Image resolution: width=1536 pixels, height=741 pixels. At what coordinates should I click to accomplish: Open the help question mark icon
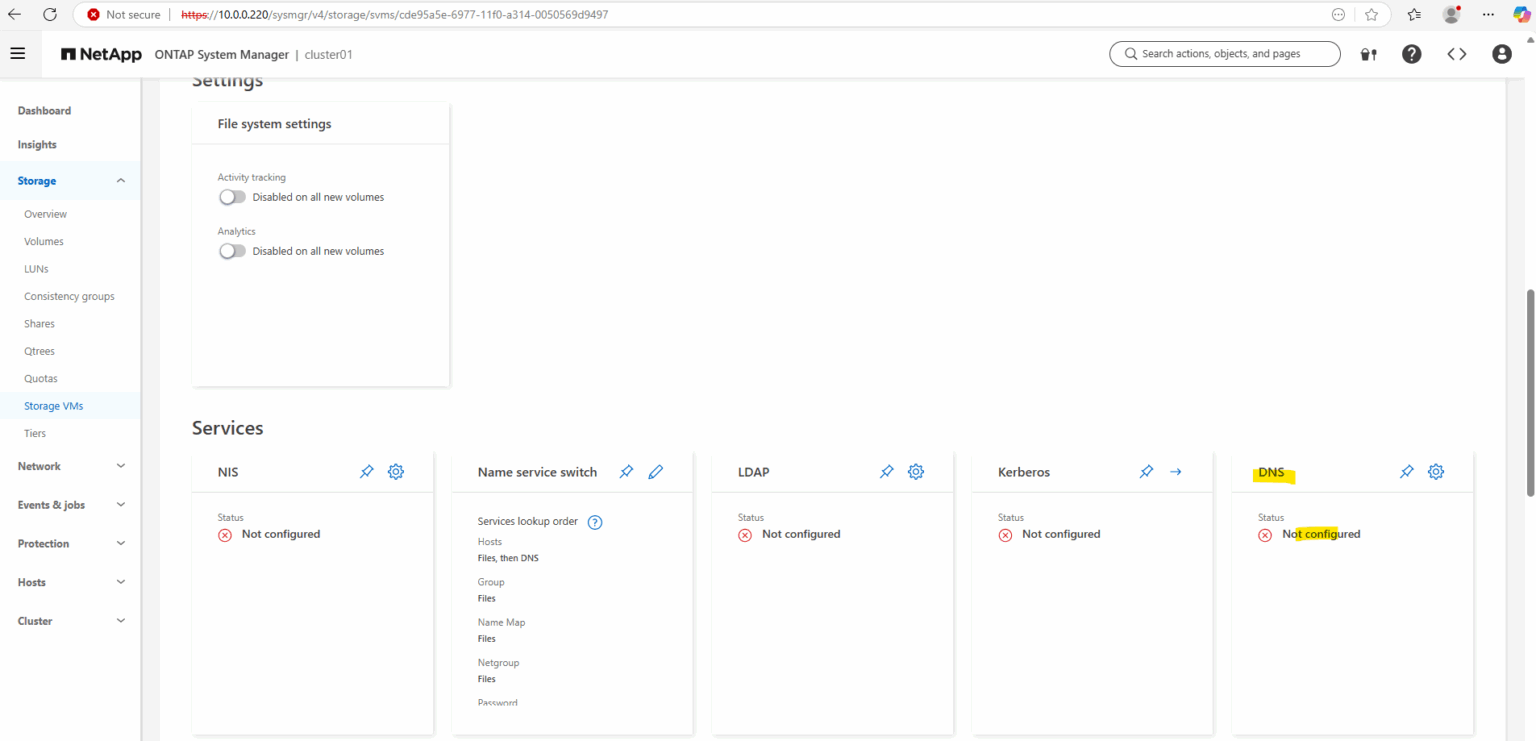click(1411, 54)
